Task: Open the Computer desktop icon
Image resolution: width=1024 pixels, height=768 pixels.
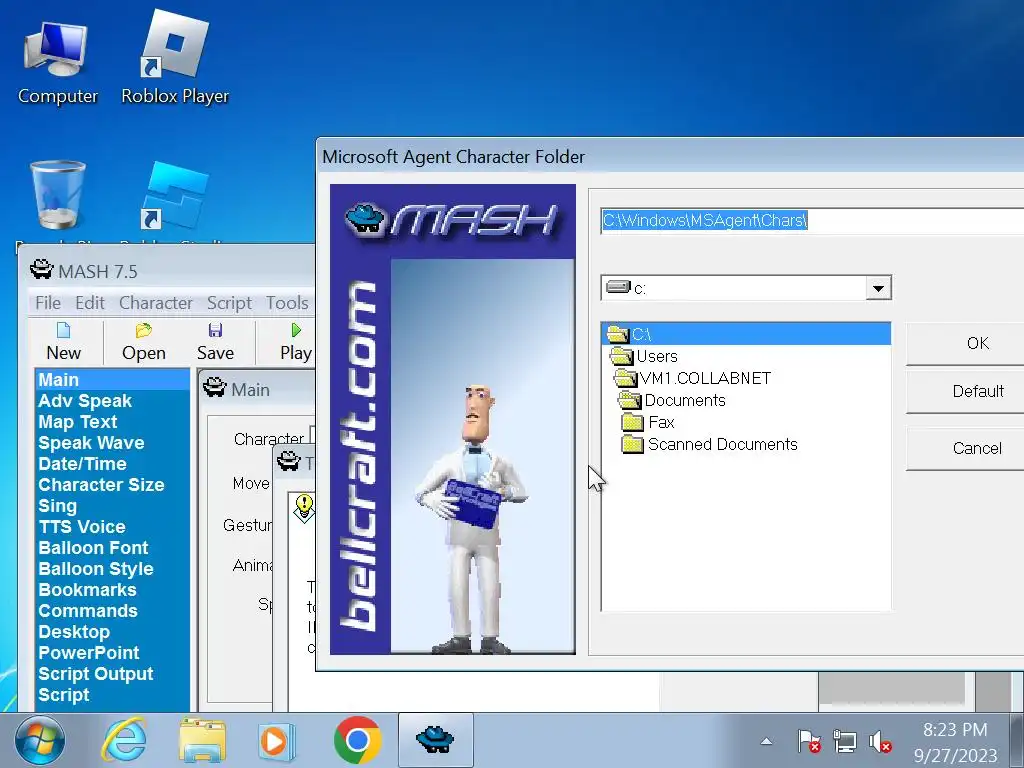Action: [x=57, y=62]
